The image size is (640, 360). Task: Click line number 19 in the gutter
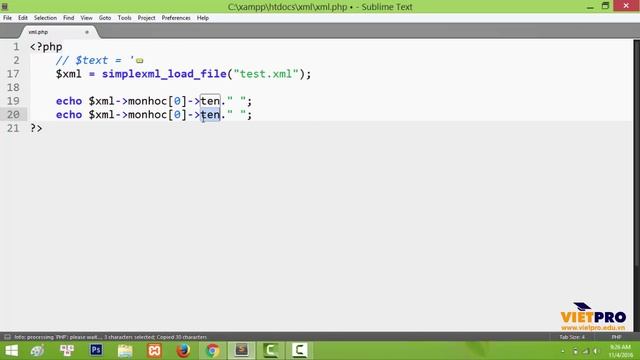pyautogui.click(x=13, y=101)
